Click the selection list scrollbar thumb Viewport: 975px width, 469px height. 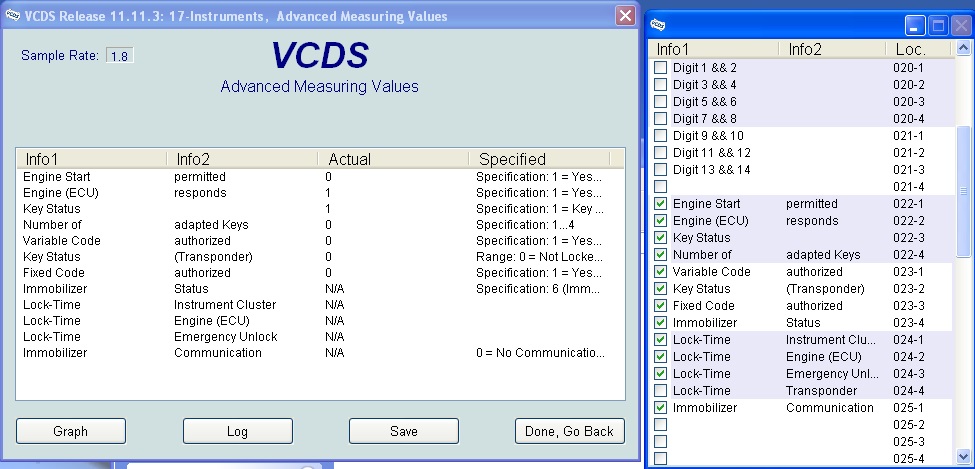pos(963,191)
